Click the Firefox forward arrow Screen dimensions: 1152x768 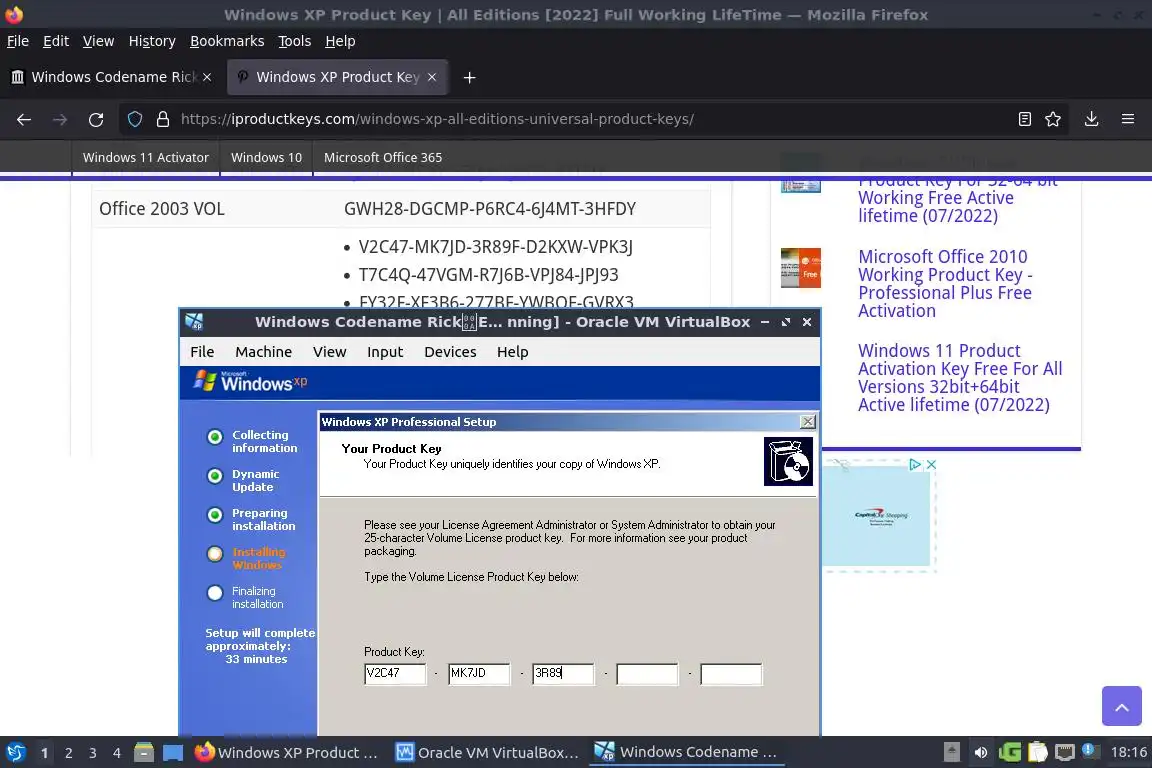coord(60,119)
